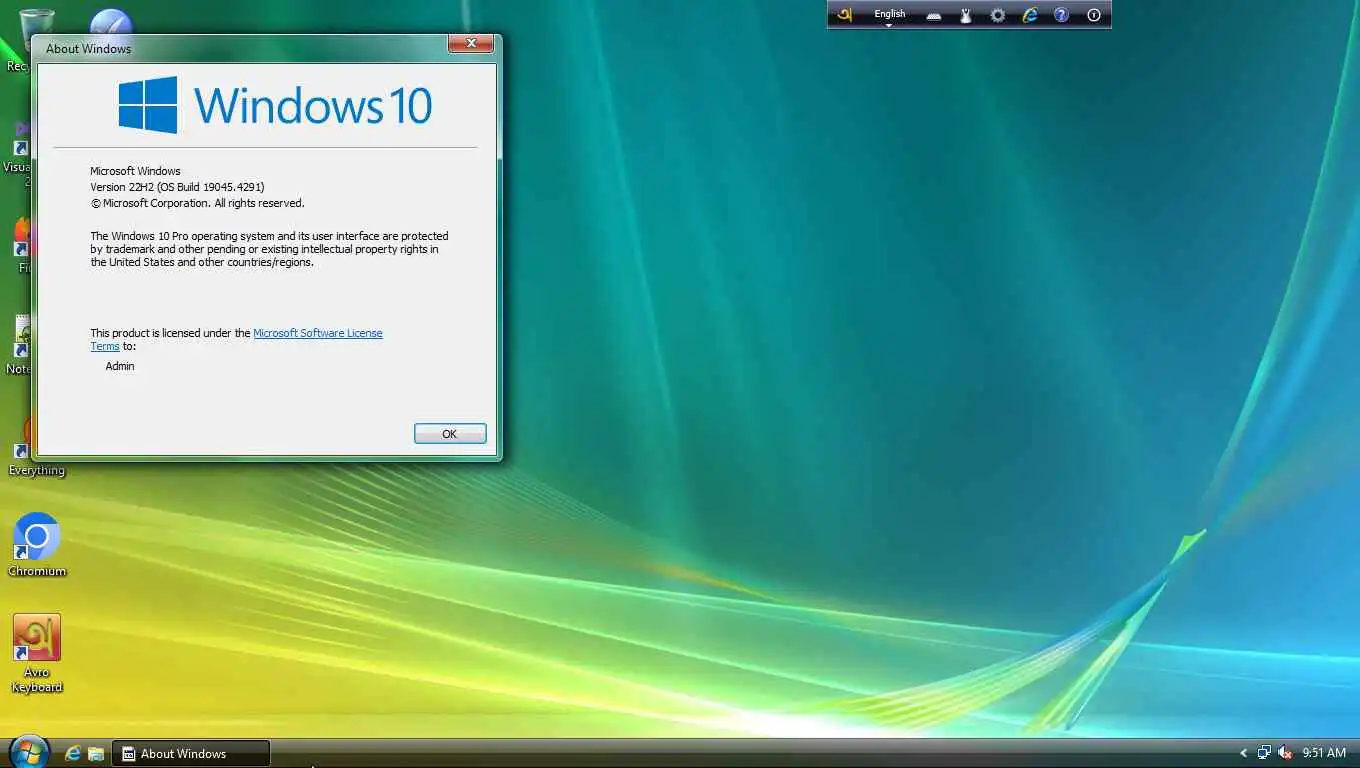Open Avro Keyboard desktop shortcut

pyautogui.click(x=37, y=654)
